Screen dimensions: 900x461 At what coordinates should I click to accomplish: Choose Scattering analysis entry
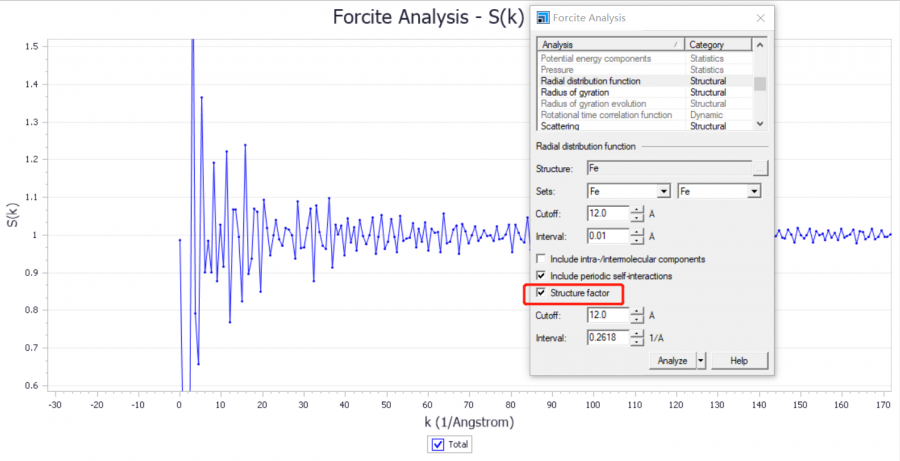point(566,126)
